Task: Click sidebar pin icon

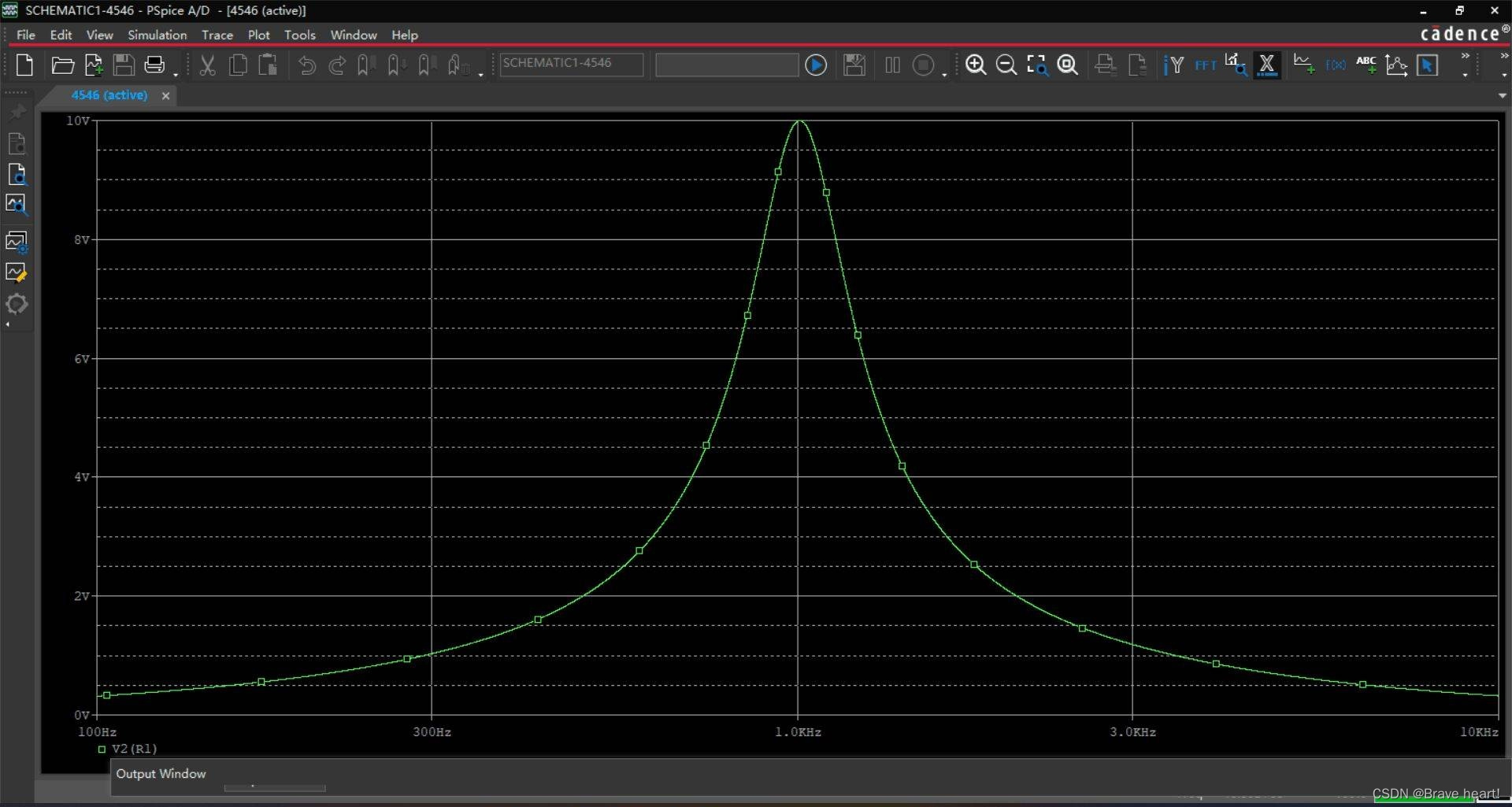Action: click(x=17, y=112)
